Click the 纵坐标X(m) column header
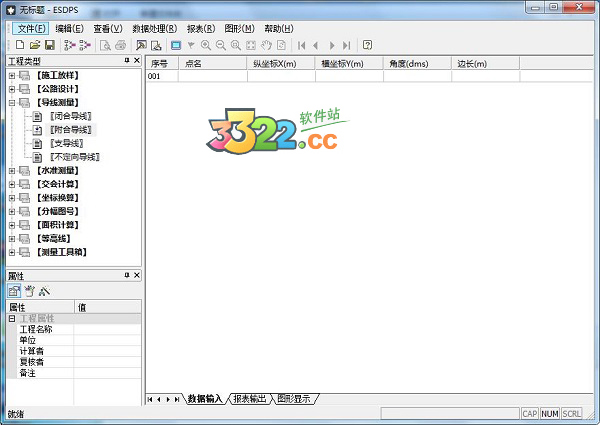Viewport: 600px width, 425px height. (x=281, y=64)
